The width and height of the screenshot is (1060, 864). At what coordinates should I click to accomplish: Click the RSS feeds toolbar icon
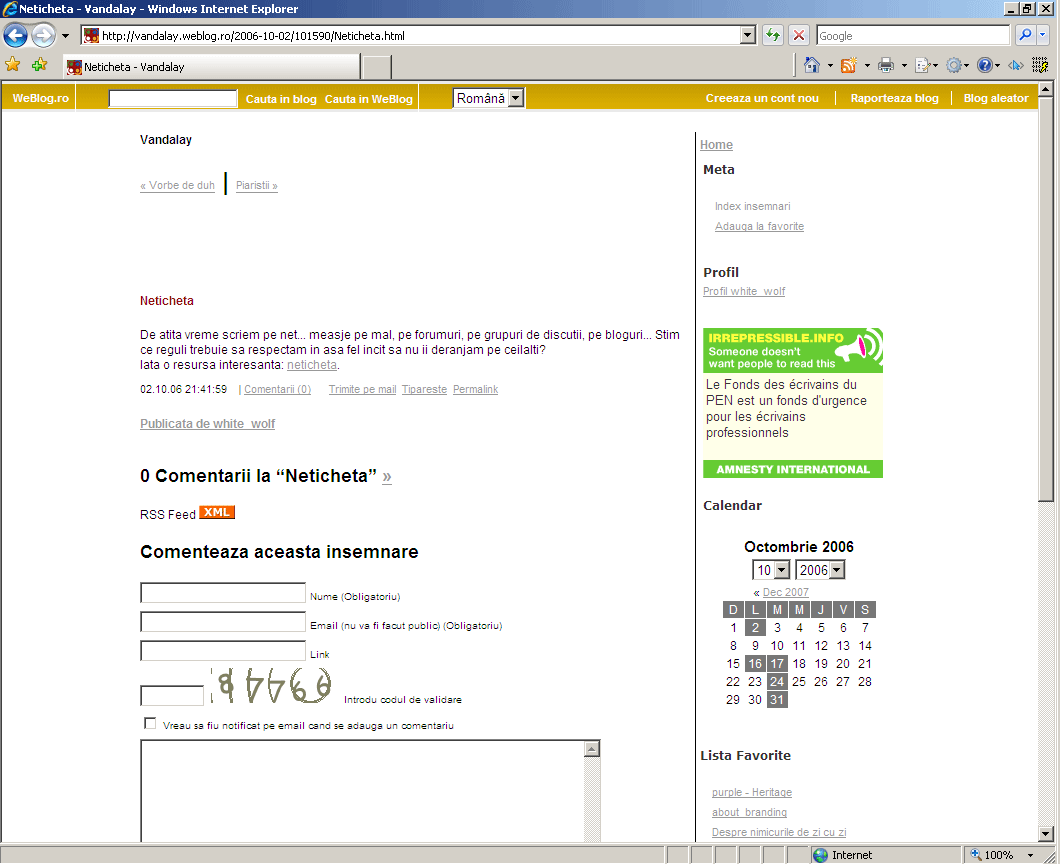(849, 66)
